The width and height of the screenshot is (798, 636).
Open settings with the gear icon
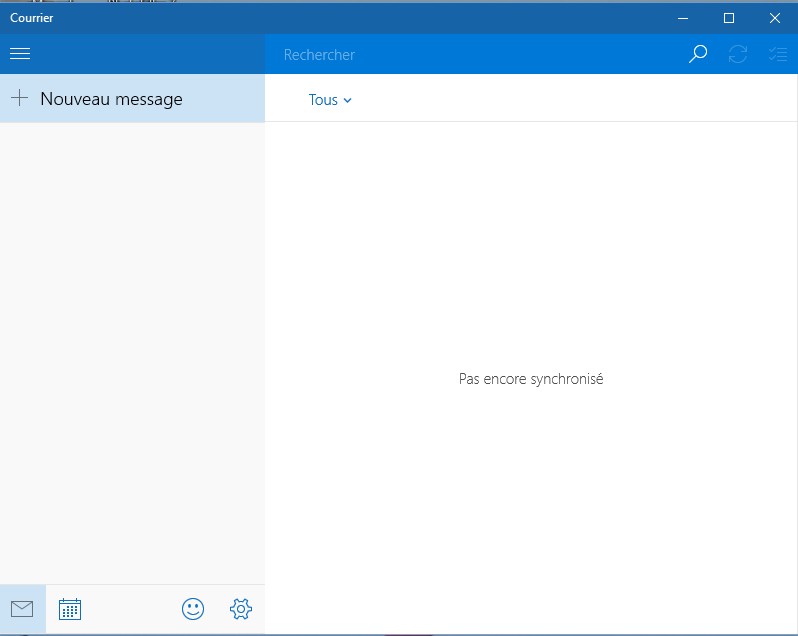241,608
